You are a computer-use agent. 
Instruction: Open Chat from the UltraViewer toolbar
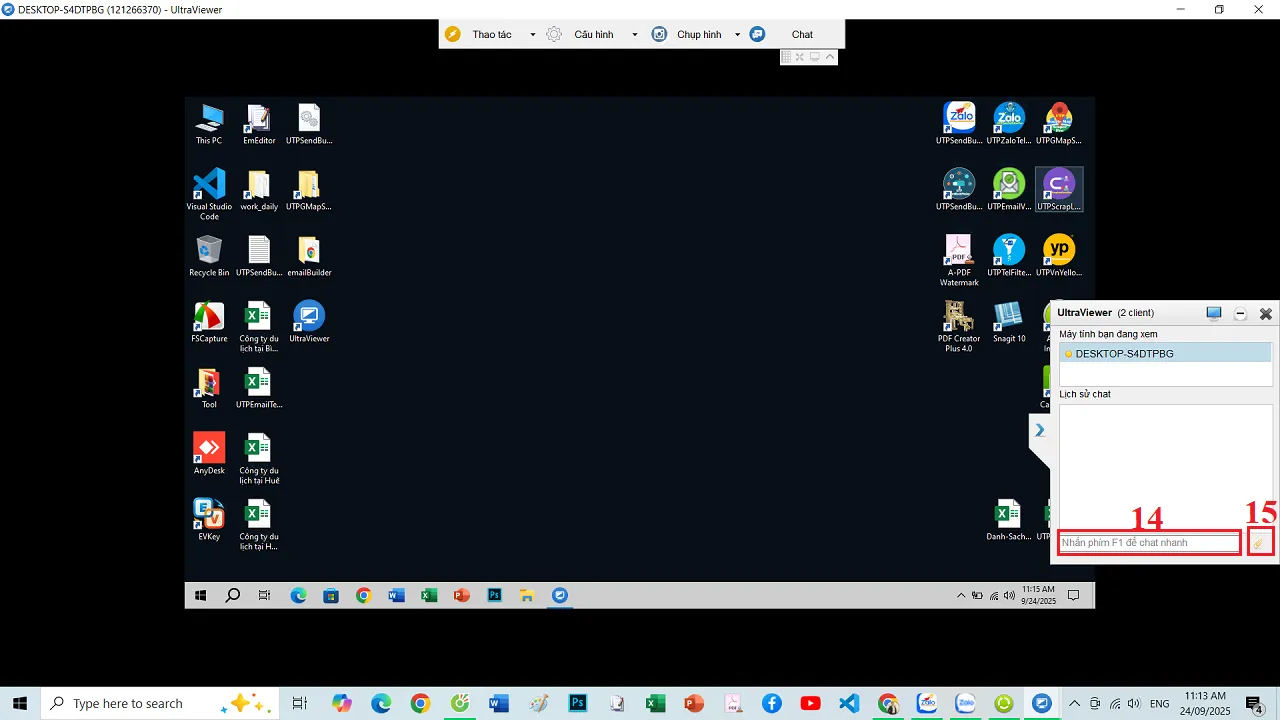pos(801,34)
